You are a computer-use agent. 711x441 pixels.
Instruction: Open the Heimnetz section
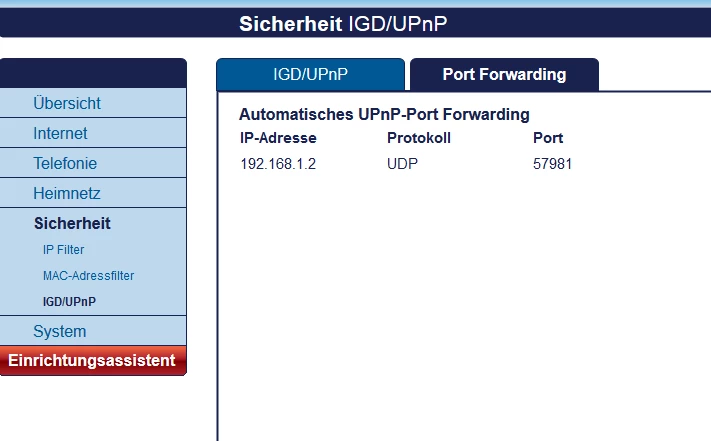click(x=67, y=193)
